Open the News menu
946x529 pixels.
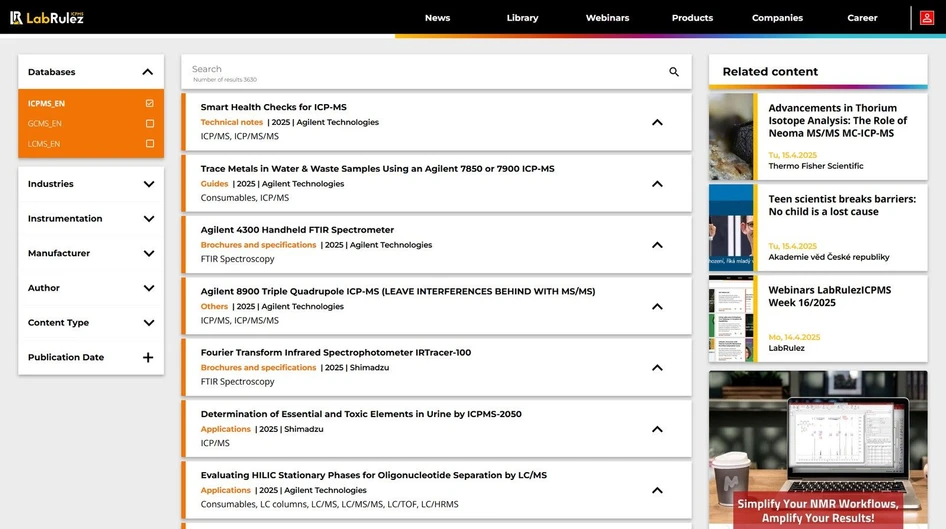[x=437, y=17]
